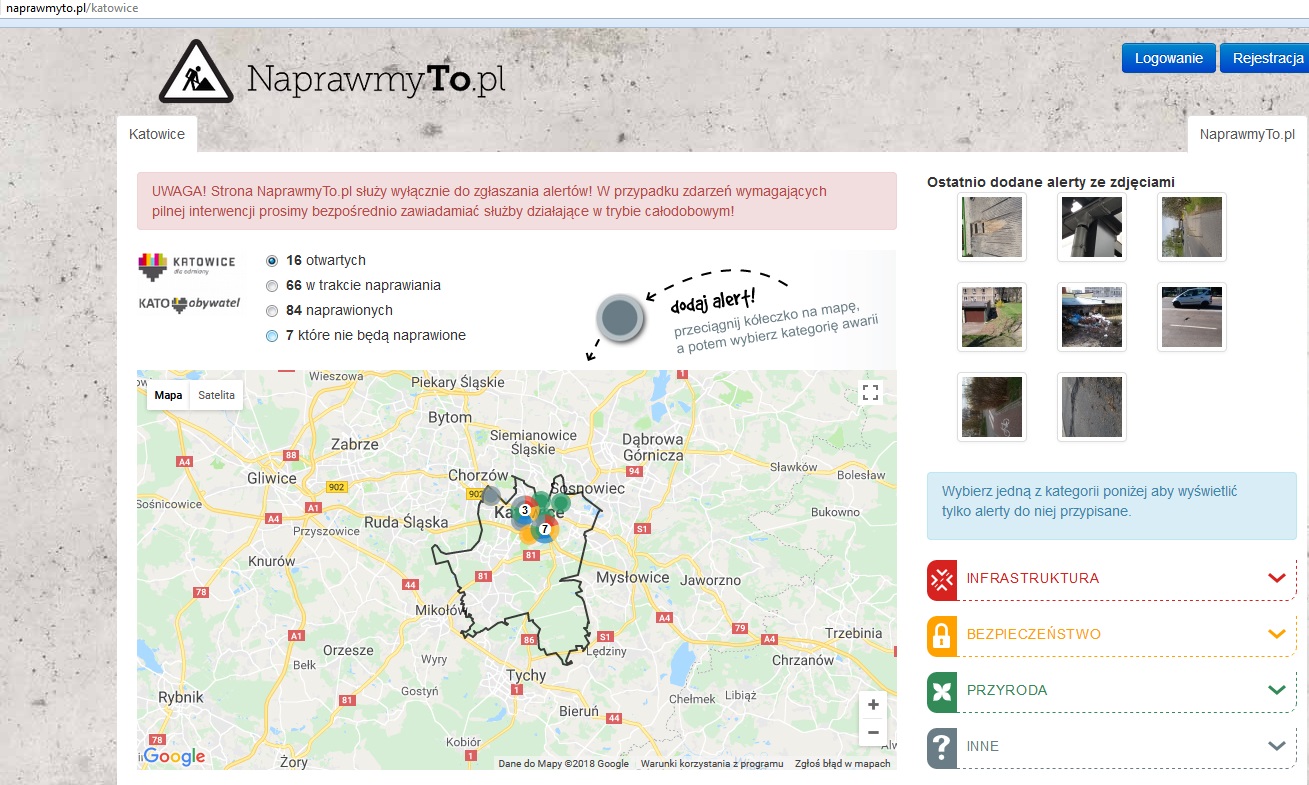Select the 16 otwartych radio button

click(272, 261)
